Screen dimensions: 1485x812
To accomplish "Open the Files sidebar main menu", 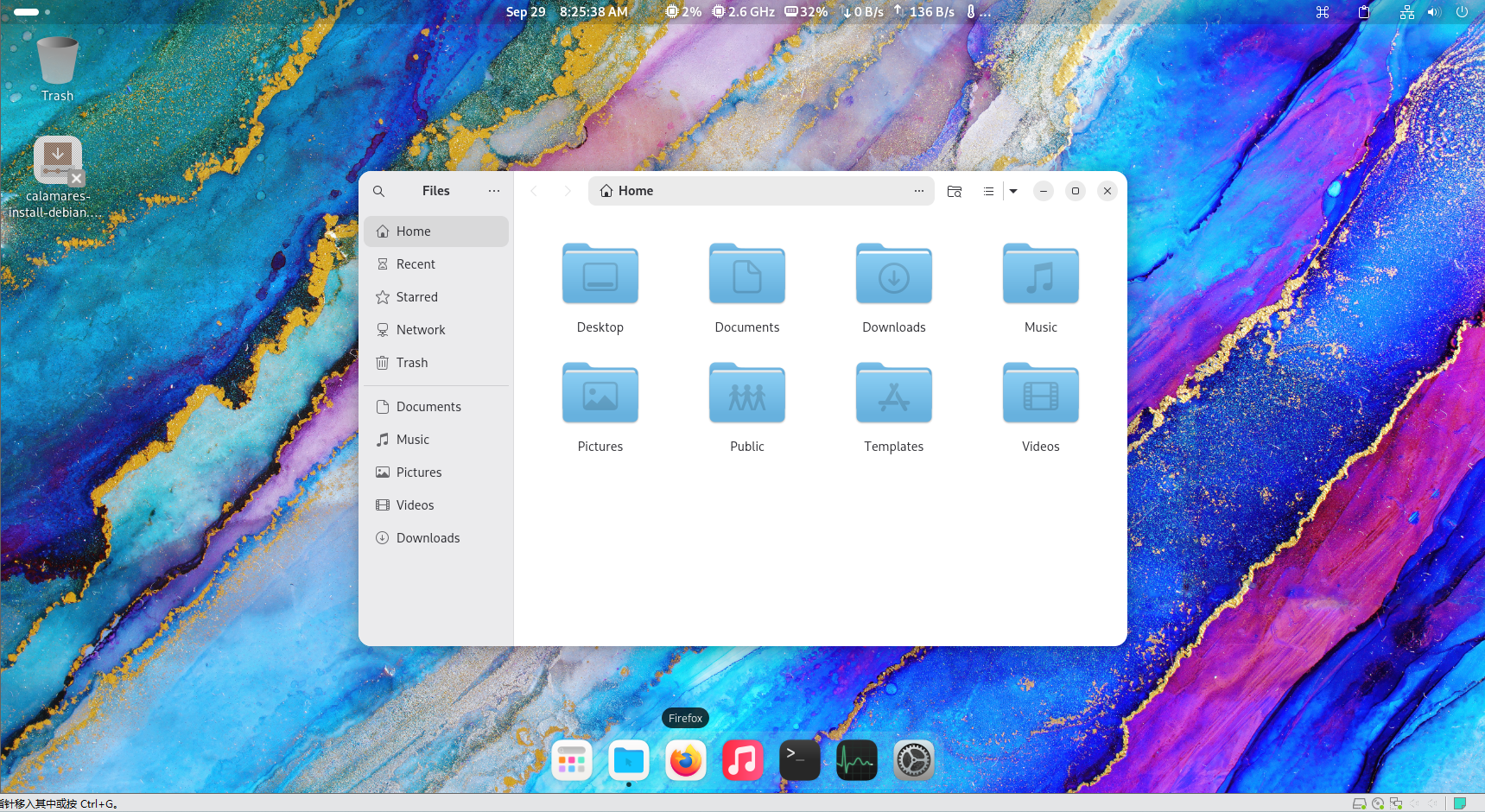I will coord(494,191).
